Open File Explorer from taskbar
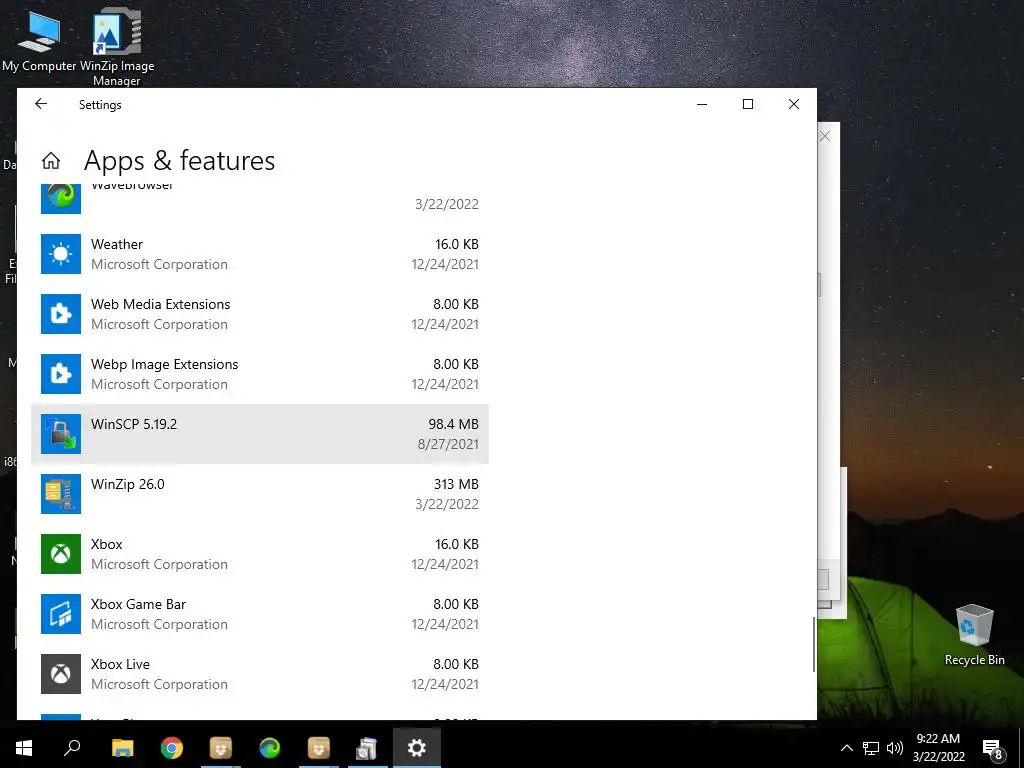 (x=122, y=747)
